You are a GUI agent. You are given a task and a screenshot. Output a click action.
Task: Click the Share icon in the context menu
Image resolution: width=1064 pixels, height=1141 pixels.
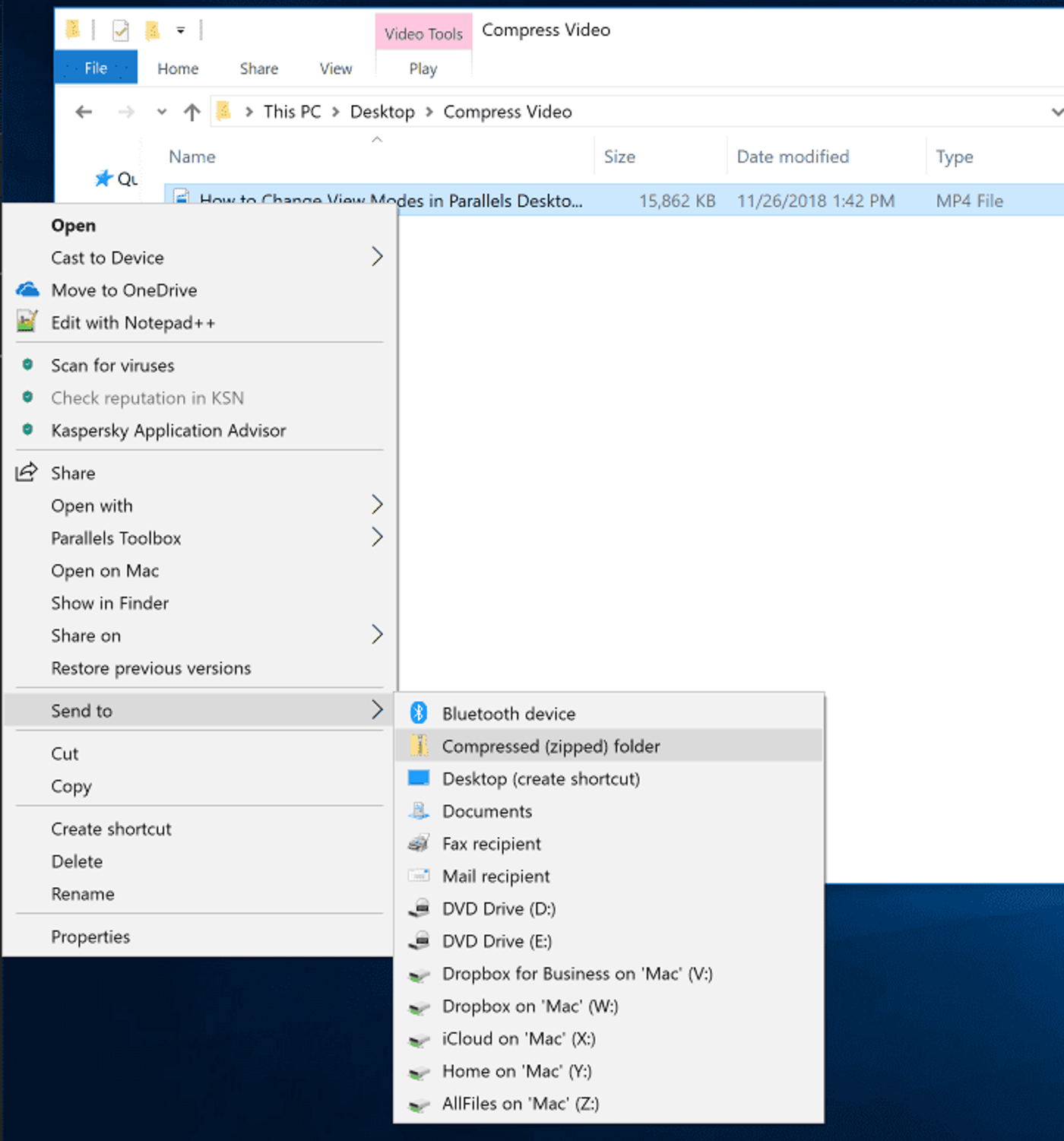tap(27, 472)
